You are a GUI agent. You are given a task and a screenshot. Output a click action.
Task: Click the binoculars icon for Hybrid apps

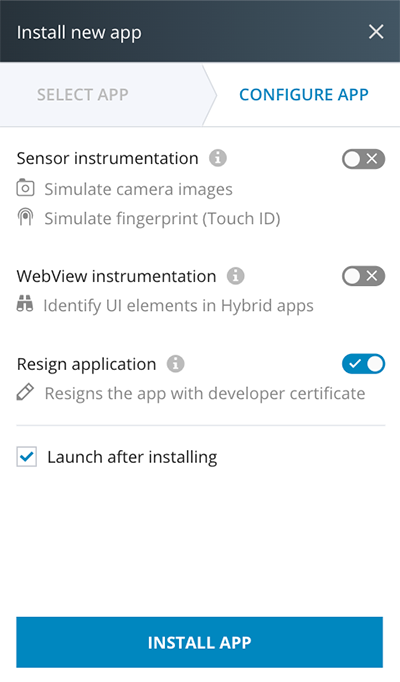[25, 304]
